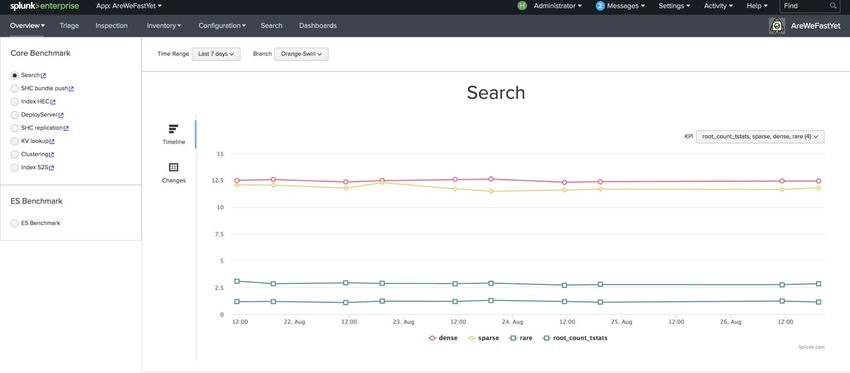
Task: Expand the App: AreWeFastYet dropdown
Action: coord(128,6)
